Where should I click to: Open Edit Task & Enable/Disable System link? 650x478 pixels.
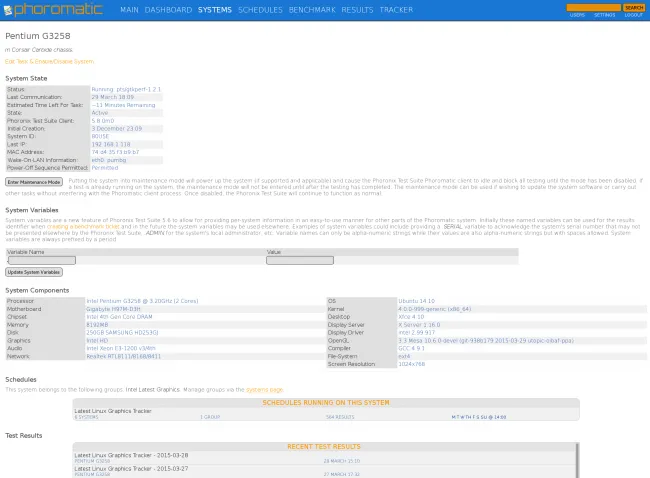(x=49, y=61)
